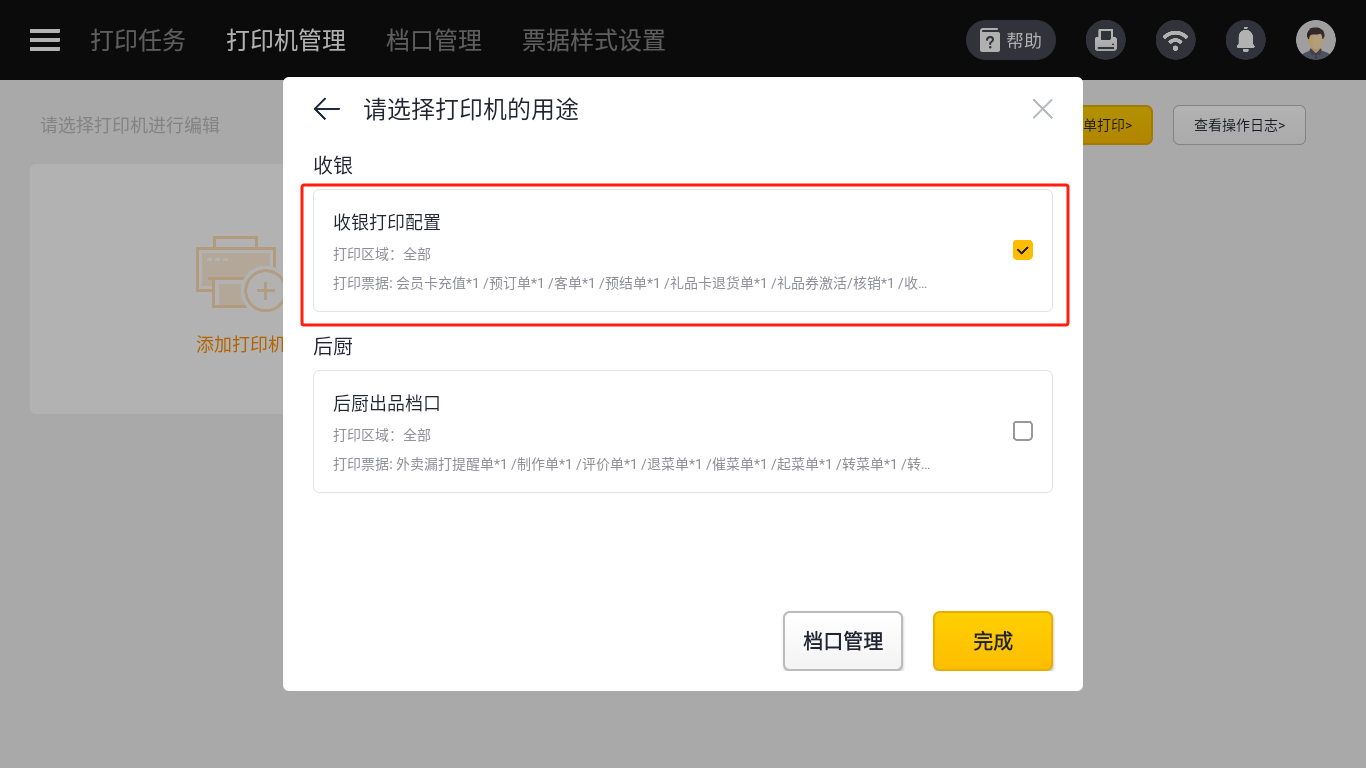Click the 帮助 help button
The height and width of the screenshot is (768, 1366).
coord(1010,40)
